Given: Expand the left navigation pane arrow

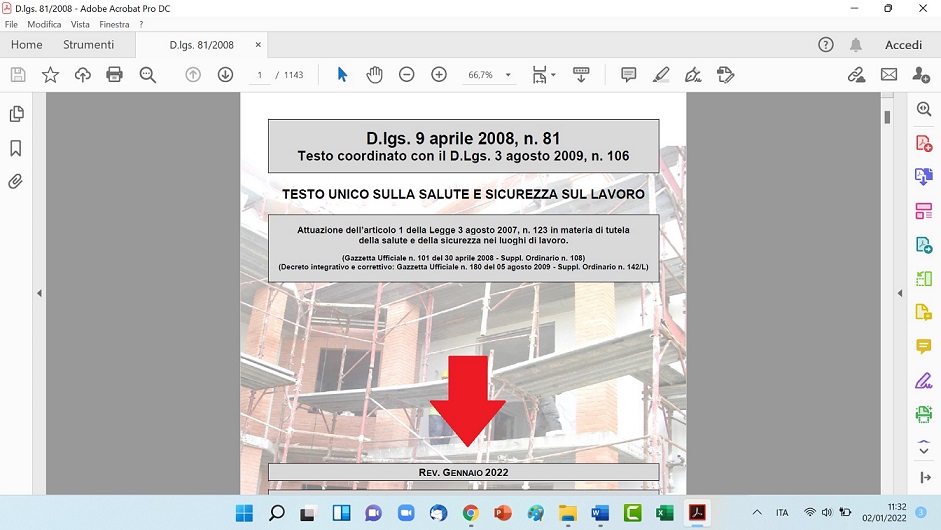Looking at the screenshot, I should coord(39,293).
